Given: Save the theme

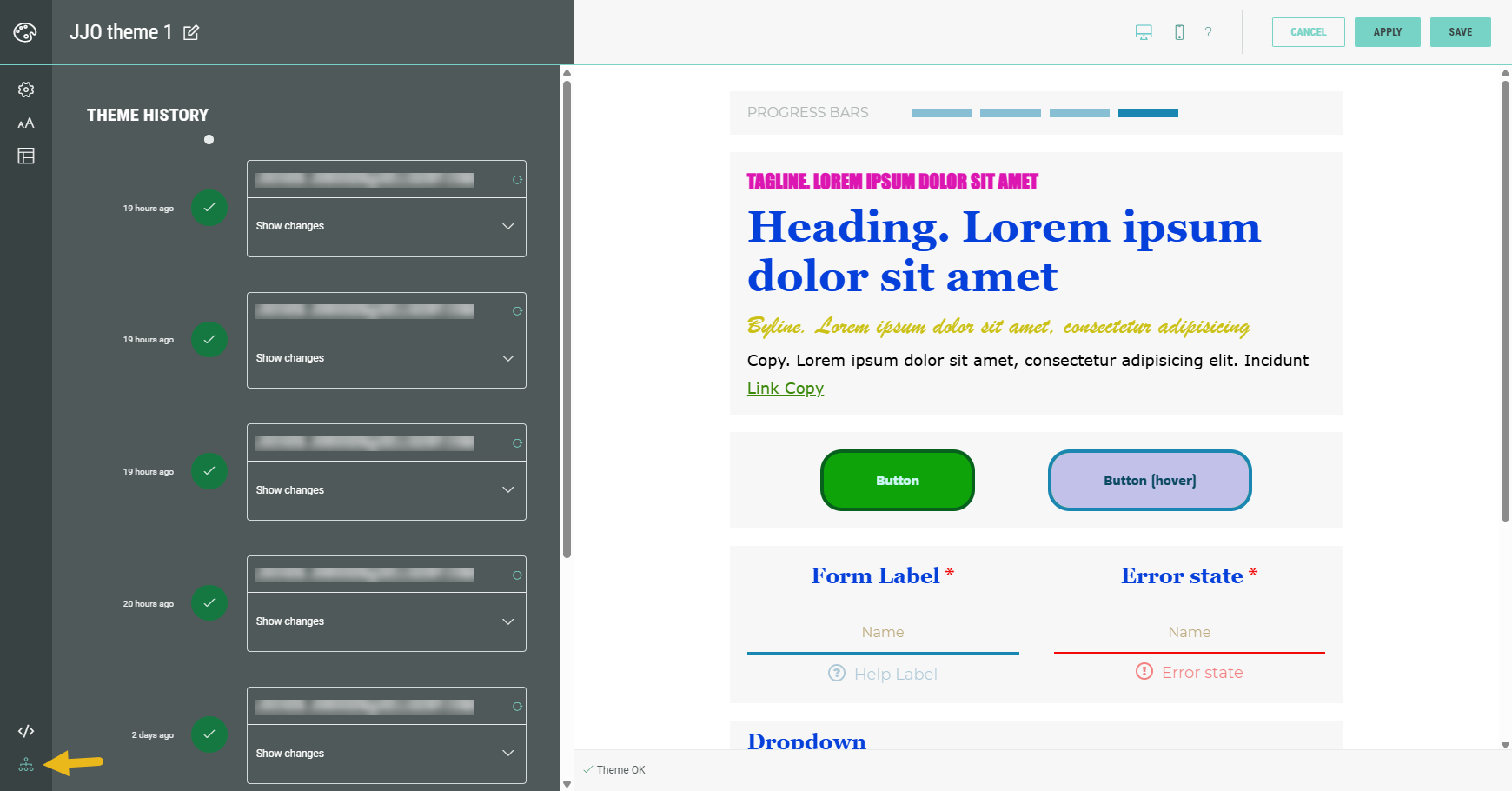Looking at the screenshot, I should (x=1460, y=32).
